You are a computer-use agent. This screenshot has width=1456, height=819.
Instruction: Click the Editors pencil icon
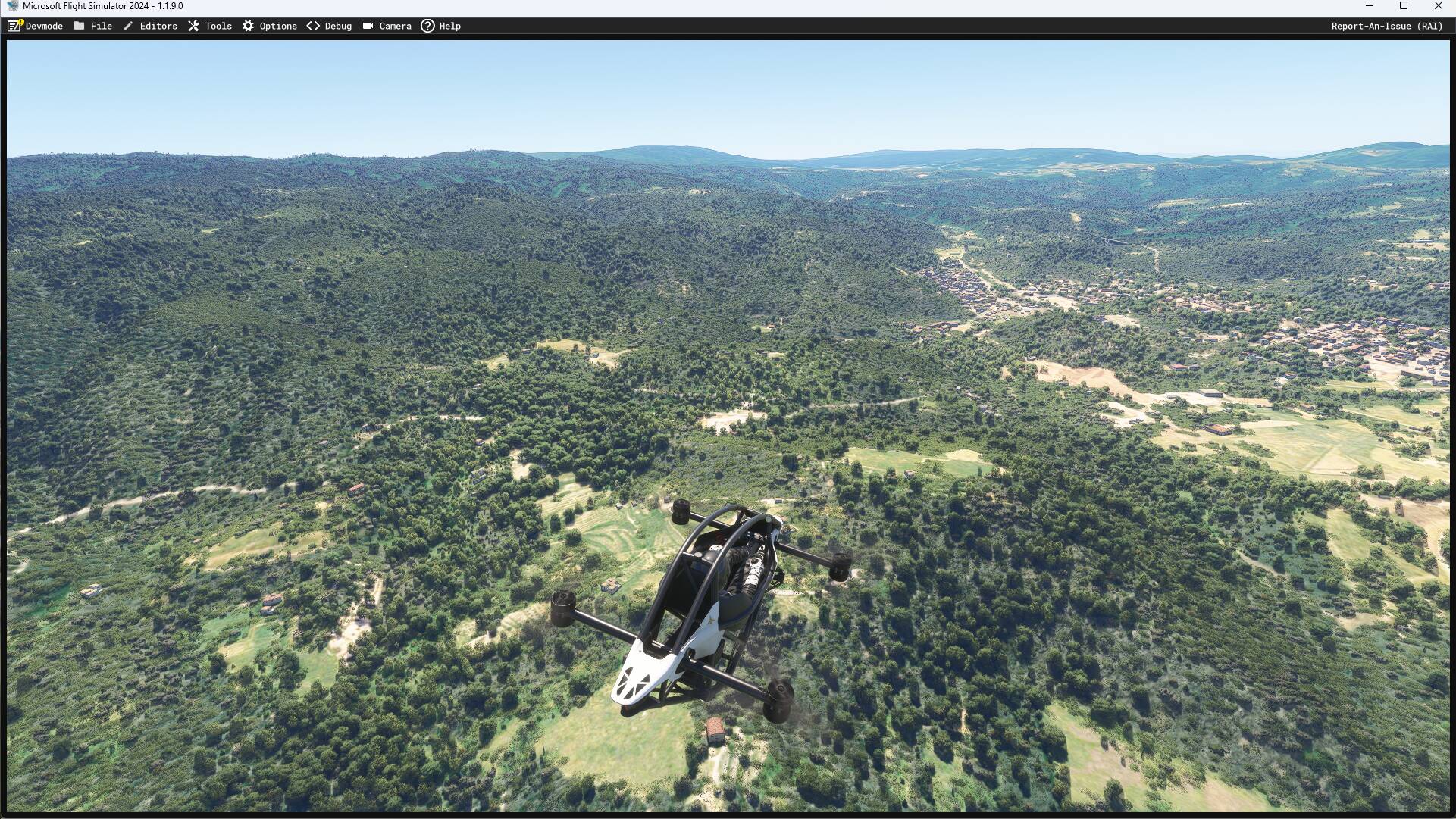pyautogui.click(x=128, y=26)
